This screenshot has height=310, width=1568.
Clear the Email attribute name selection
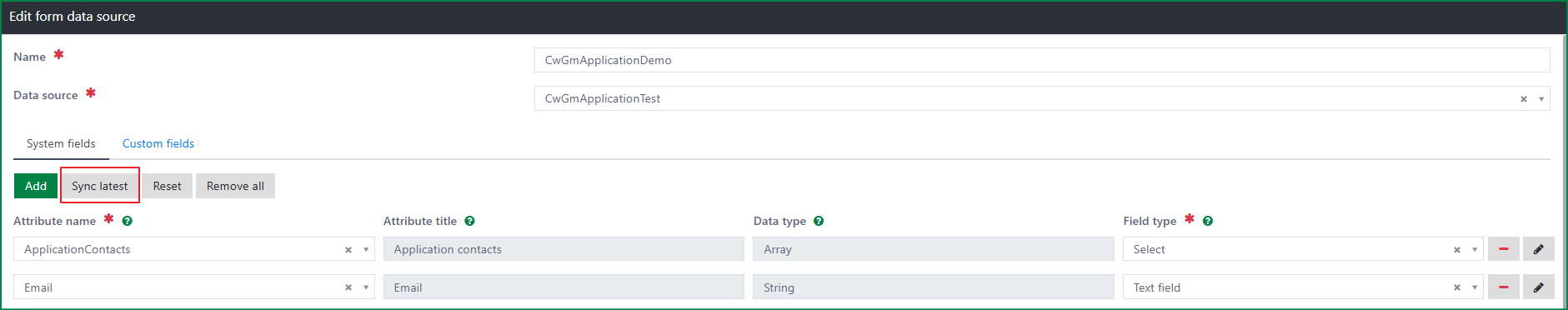(x=348, y=287)
